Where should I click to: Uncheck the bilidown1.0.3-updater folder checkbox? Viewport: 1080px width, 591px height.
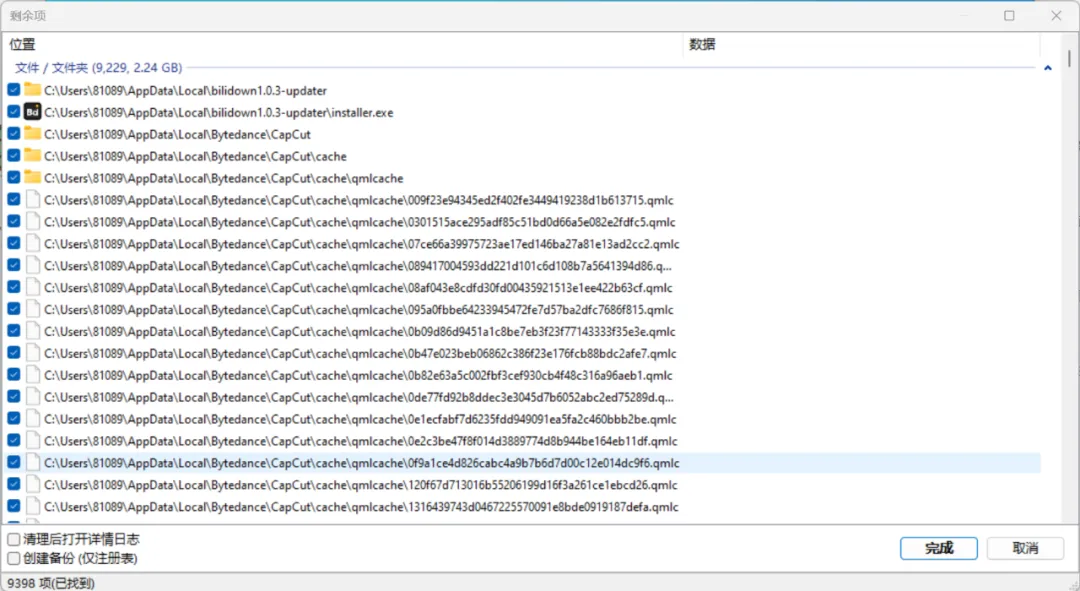point(14,90)
